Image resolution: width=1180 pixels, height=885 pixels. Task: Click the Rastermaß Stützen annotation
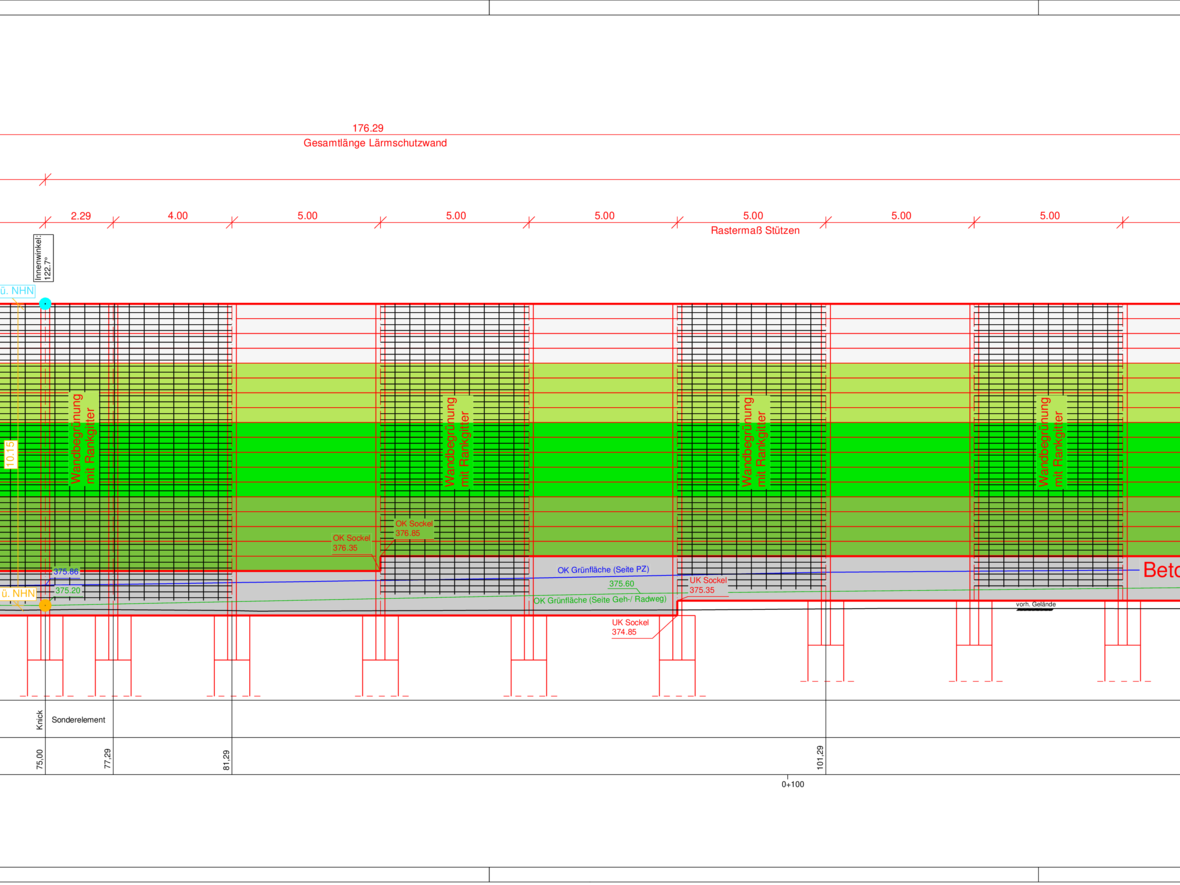(755, 230)
